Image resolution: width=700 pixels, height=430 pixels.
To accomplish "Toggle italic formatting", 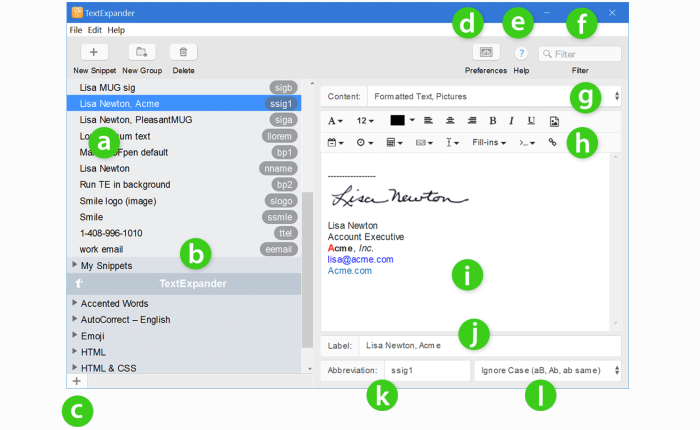I will tap(512, 121).
